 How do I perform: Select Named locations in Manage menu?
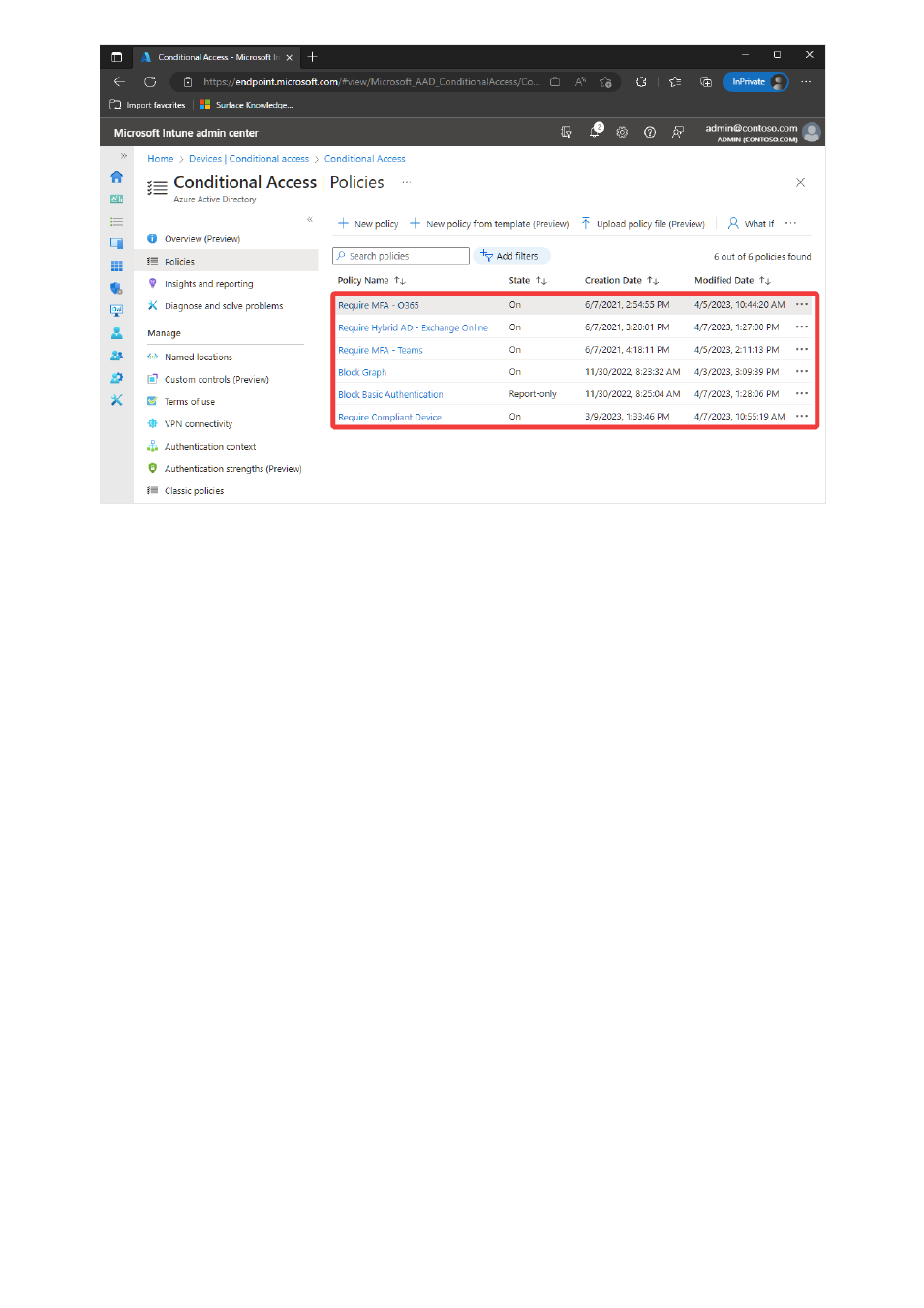point(198,358)
